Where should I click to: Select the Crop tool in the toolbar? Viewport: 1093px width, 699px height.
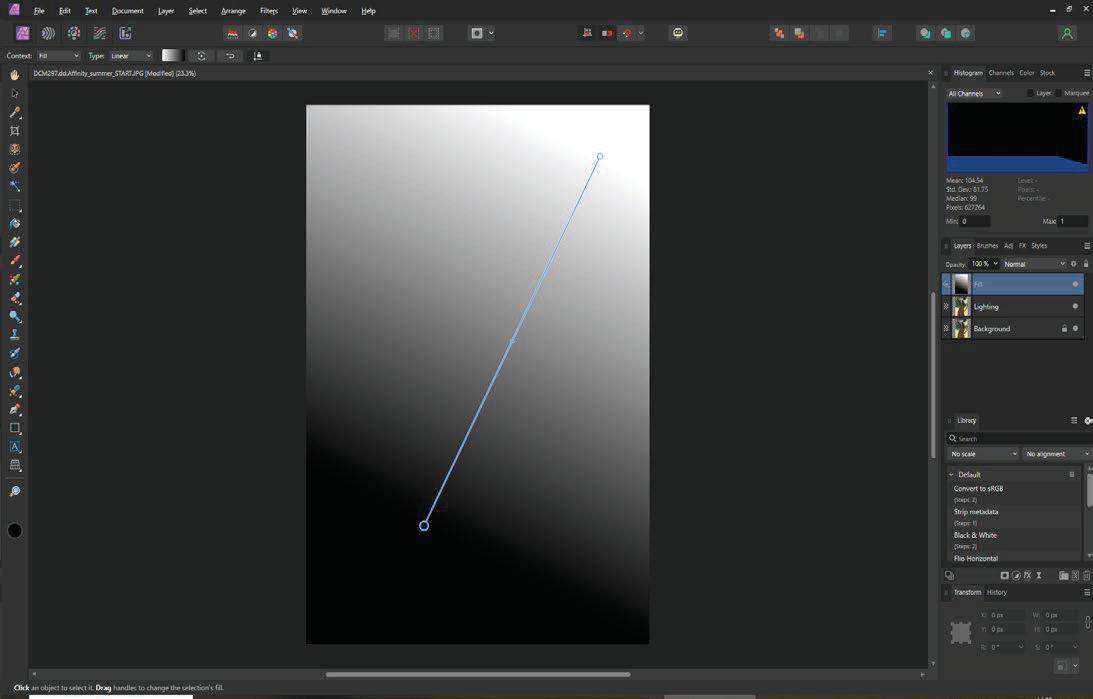pos(14,131)
